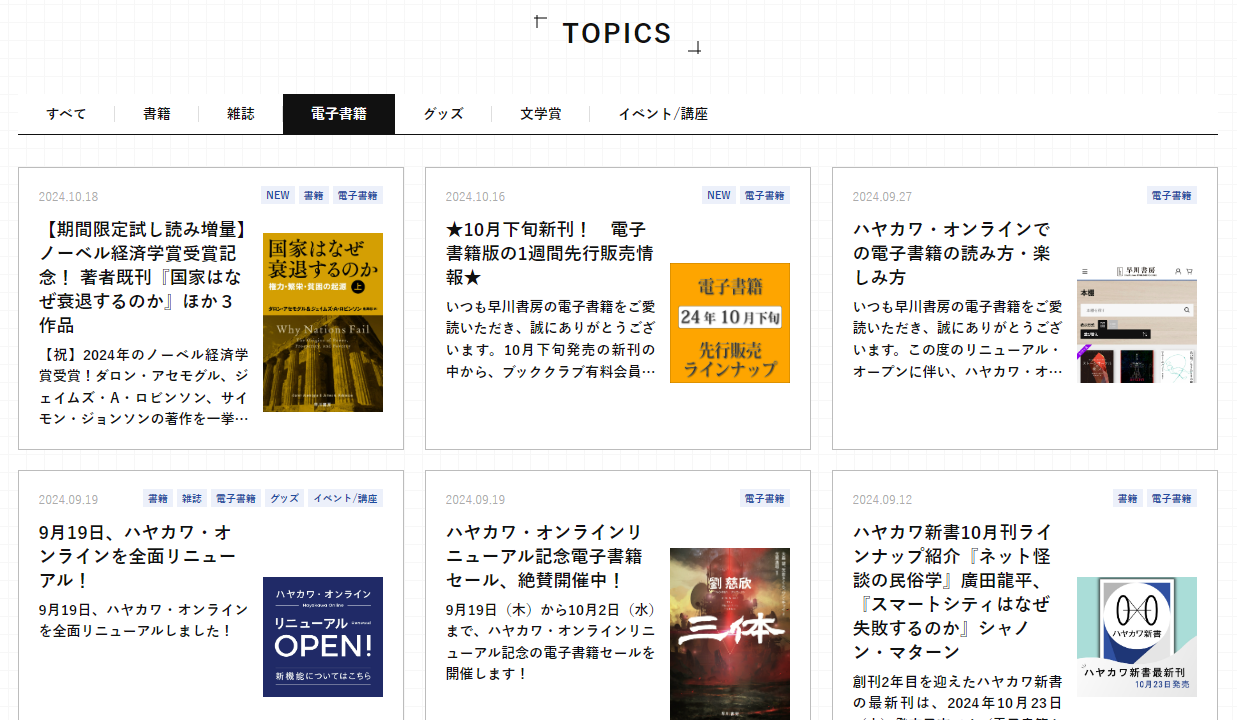Open the 全面リニューアル article title
The height and width of the screenshot is (720, 1237).
click(138, 556)
